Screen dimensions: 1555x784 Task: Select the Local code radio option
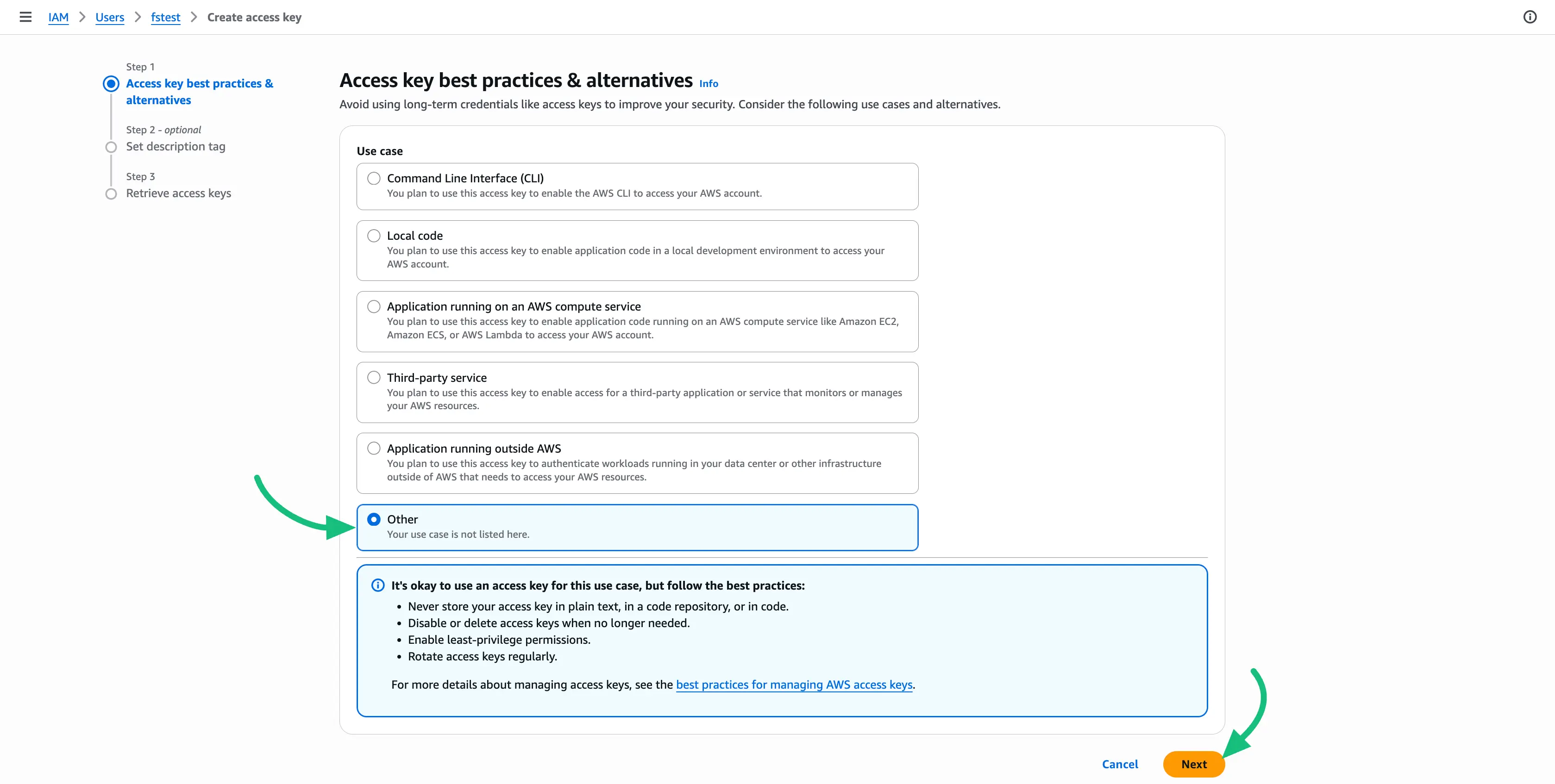(374, 236)
